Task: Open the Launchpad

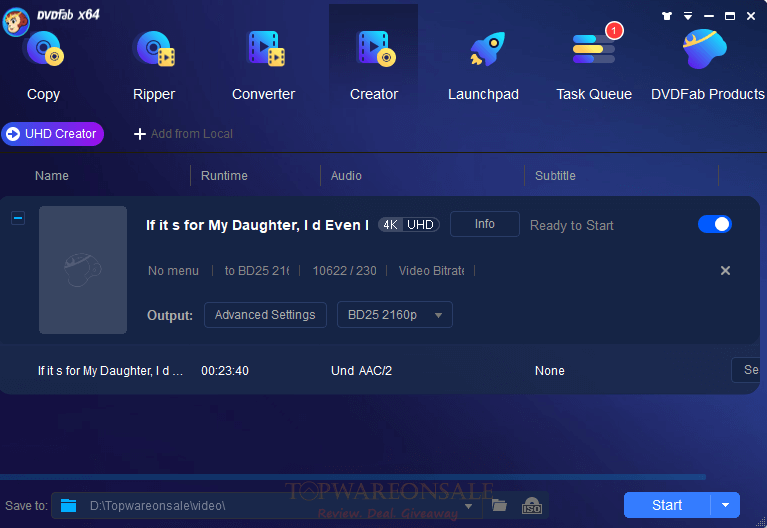Action: pyautogui.click(x=483, y=66)
